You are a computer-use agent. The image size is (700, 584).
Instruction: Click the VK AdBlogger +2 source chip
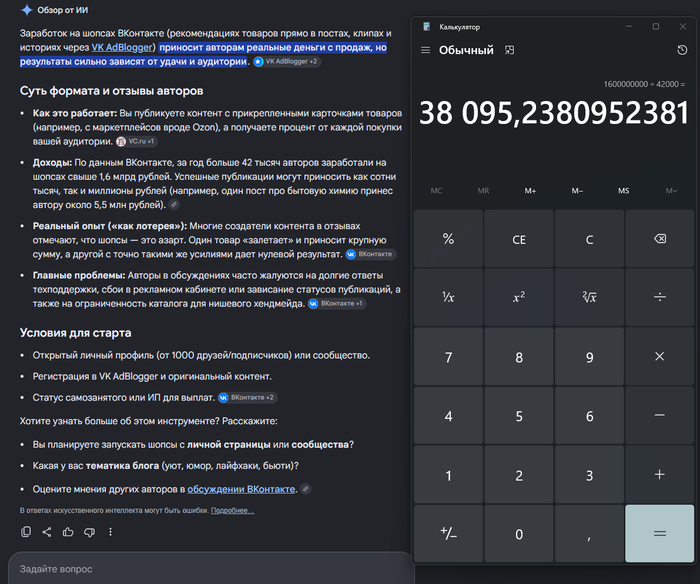(x=286, y=62)
